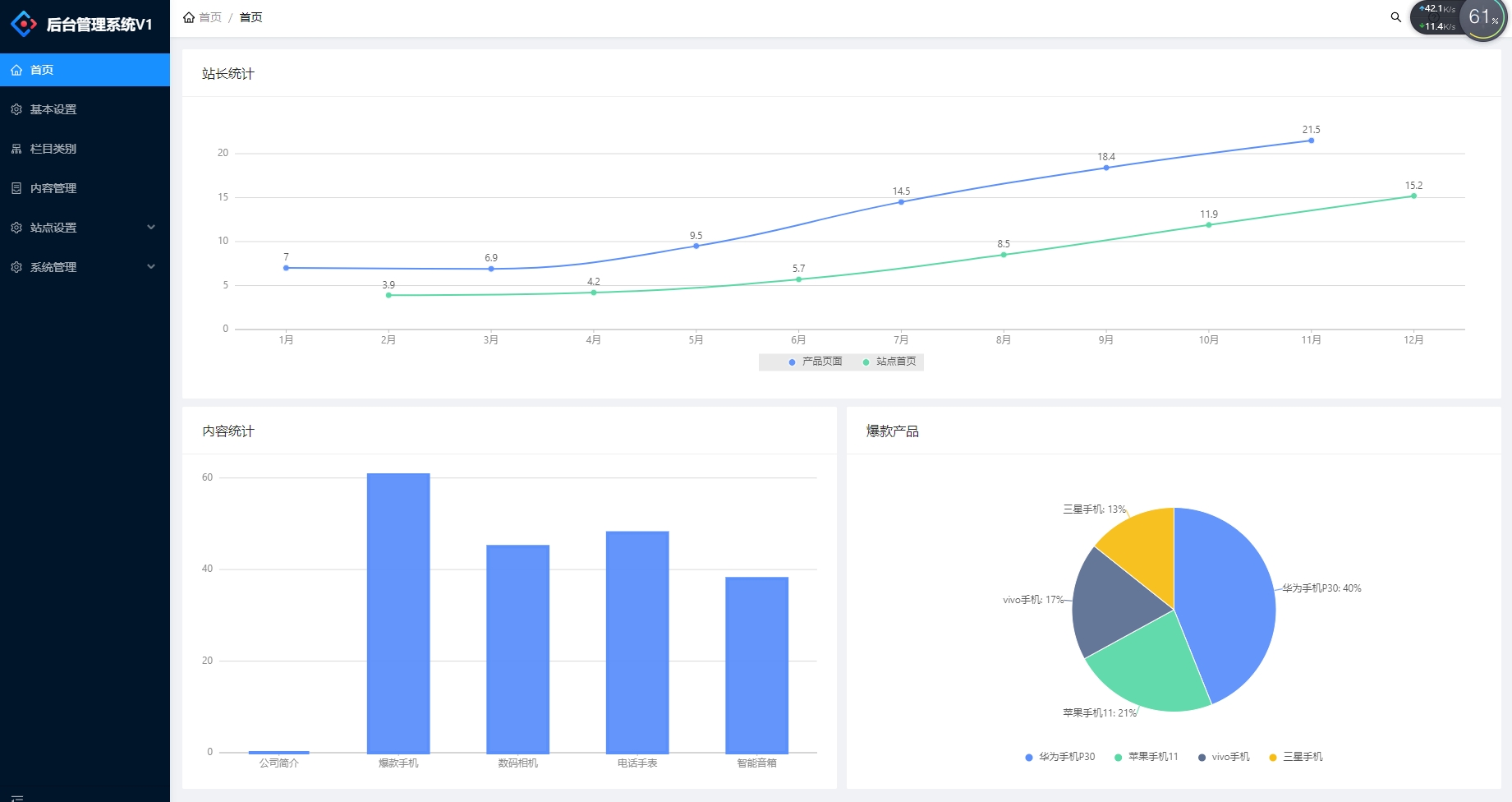Viewport: 1512px width, 802px height.
Task: Click the 智能音箱 bar
Action: (x=756, y=665)
